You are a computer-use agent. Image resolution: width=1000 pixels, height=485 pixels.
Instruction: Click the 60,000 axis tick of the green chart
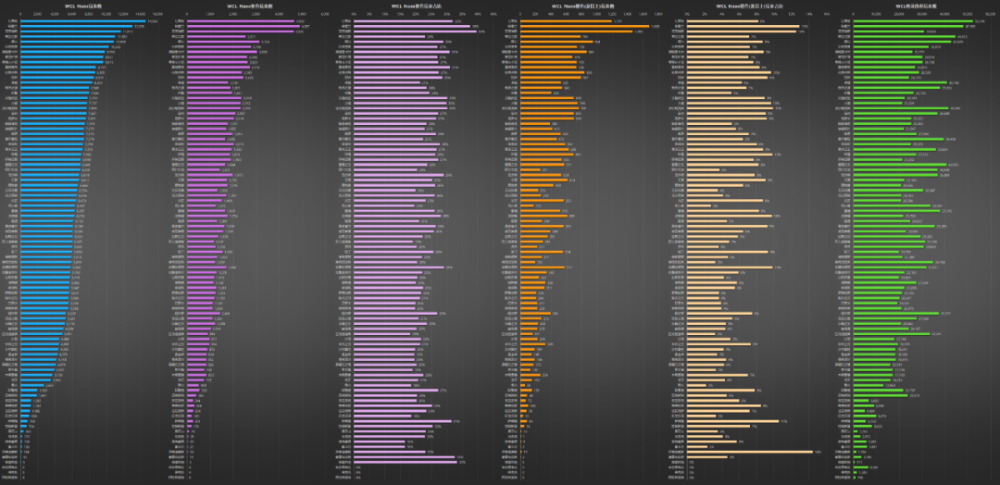[x=992, y=13]
